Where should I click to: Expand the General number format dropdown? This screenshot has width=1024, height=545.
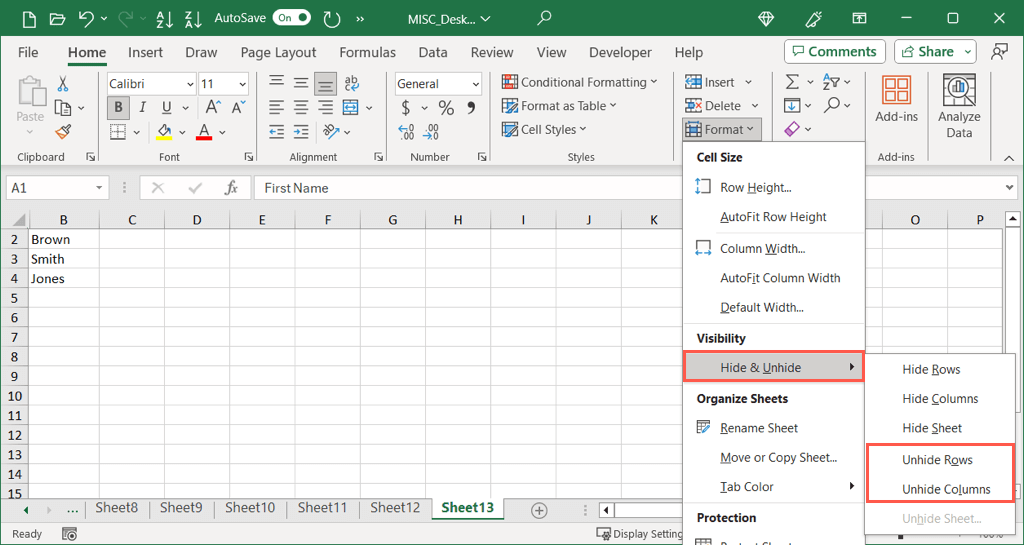click(438, 84)
